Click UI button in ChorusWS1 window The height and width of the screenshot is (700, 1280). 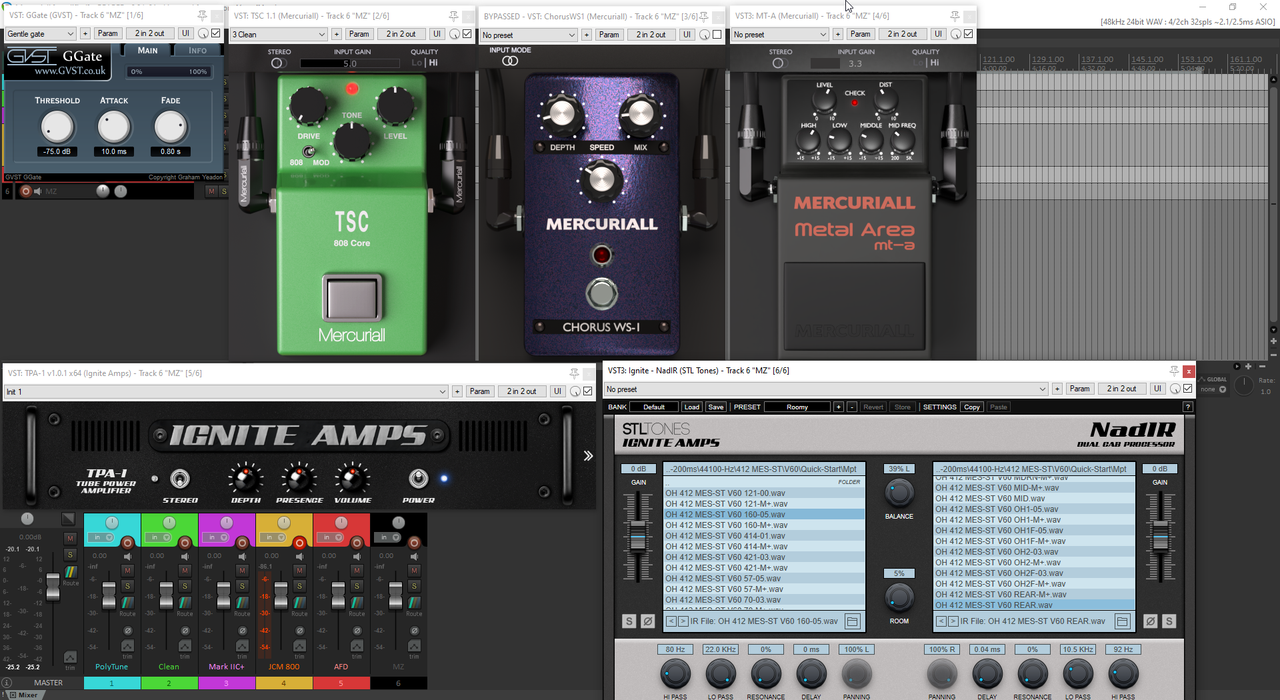(687, 34)
